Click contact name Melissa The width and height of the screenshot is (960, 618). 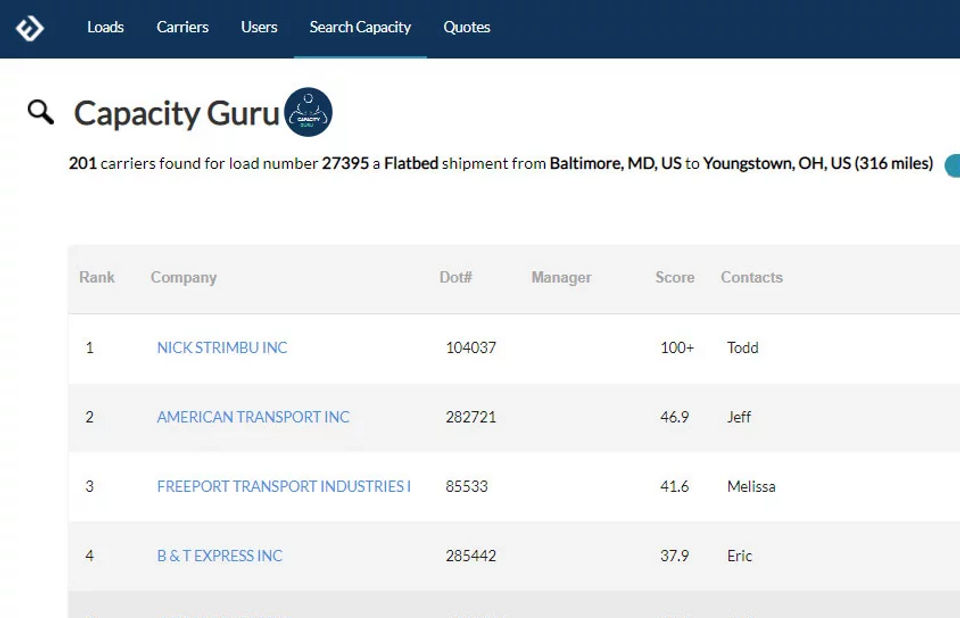(x=751, y=486)
